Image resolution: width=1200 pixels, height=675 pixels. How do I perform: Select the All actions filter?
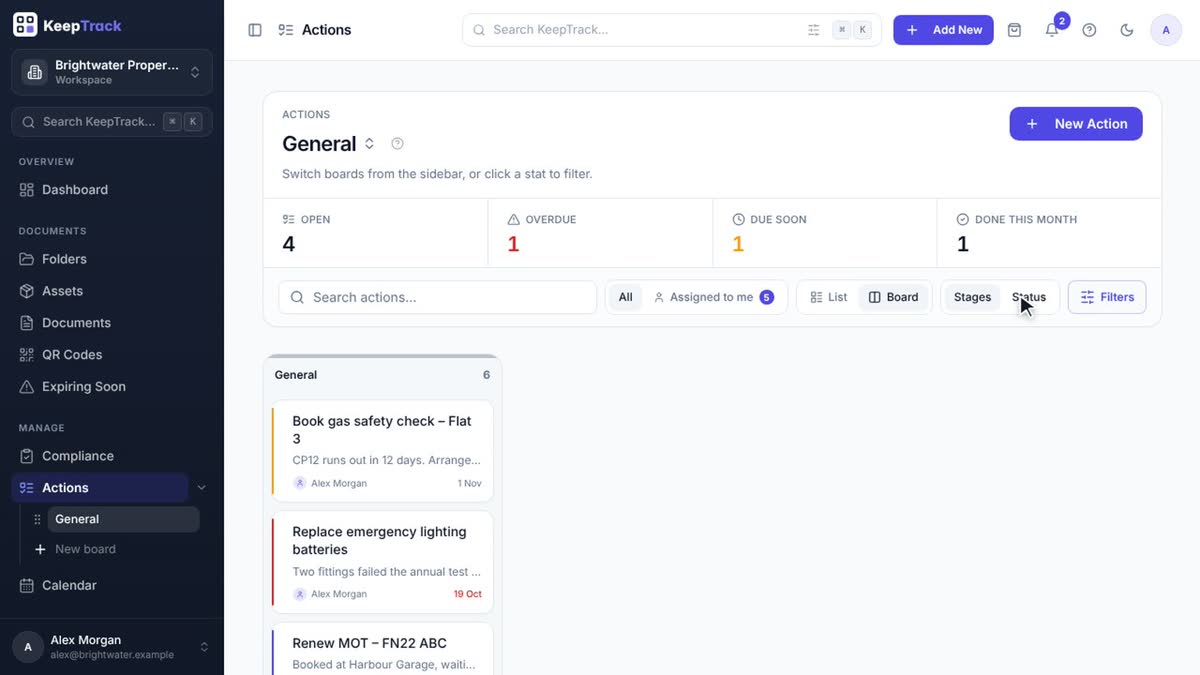pyautogui.click(x=625, y=297)
